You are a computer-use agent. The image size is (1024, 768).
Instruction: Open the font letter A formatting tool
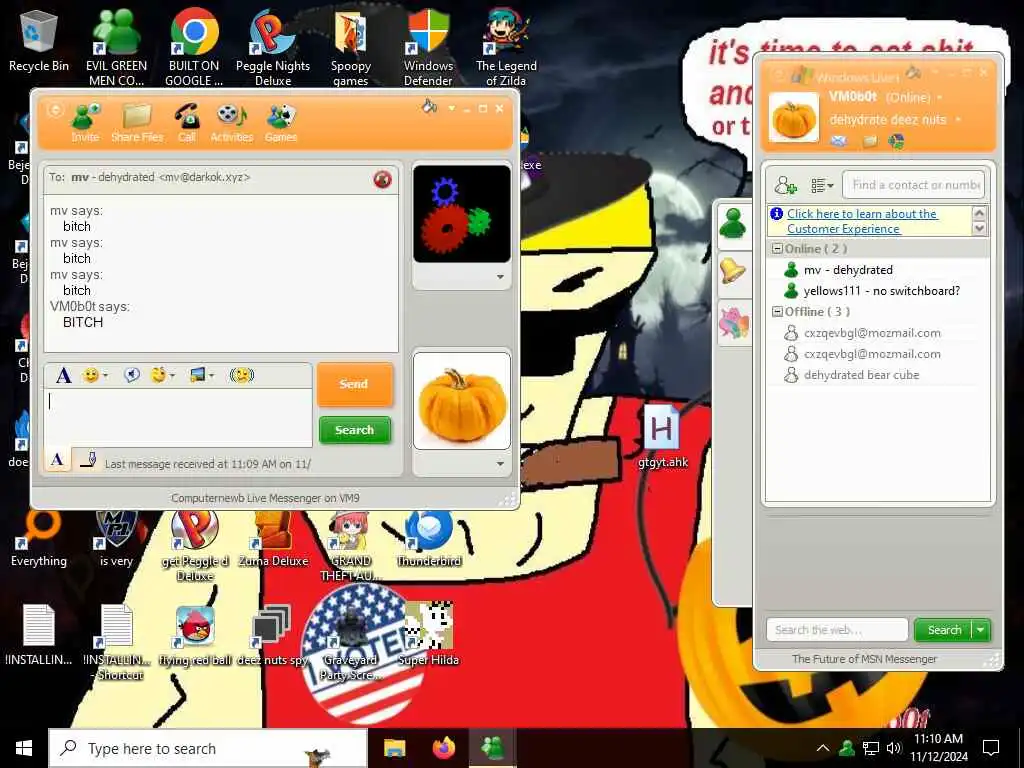point(63,376)
